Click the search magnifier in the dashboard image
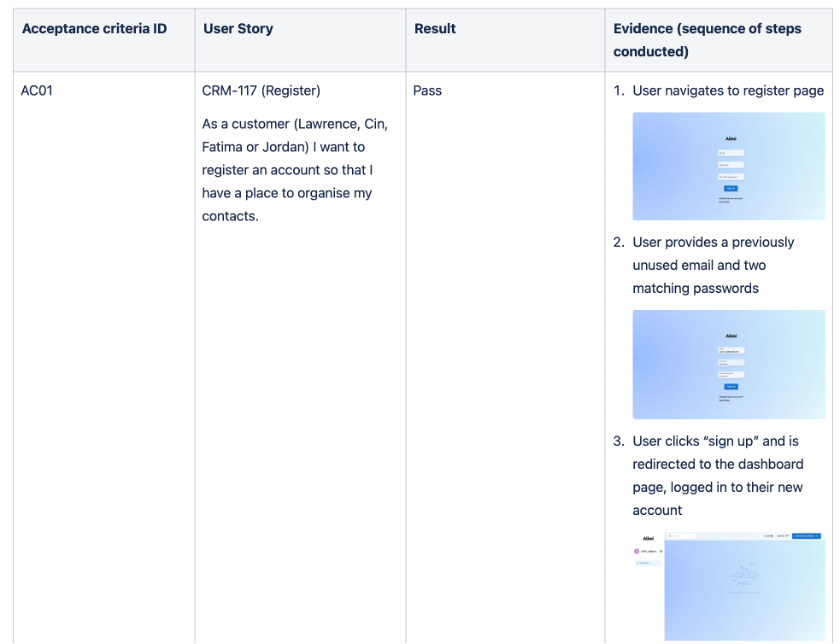Image resolution: width=840 pixels, height=644 pixels. (670, 536)
